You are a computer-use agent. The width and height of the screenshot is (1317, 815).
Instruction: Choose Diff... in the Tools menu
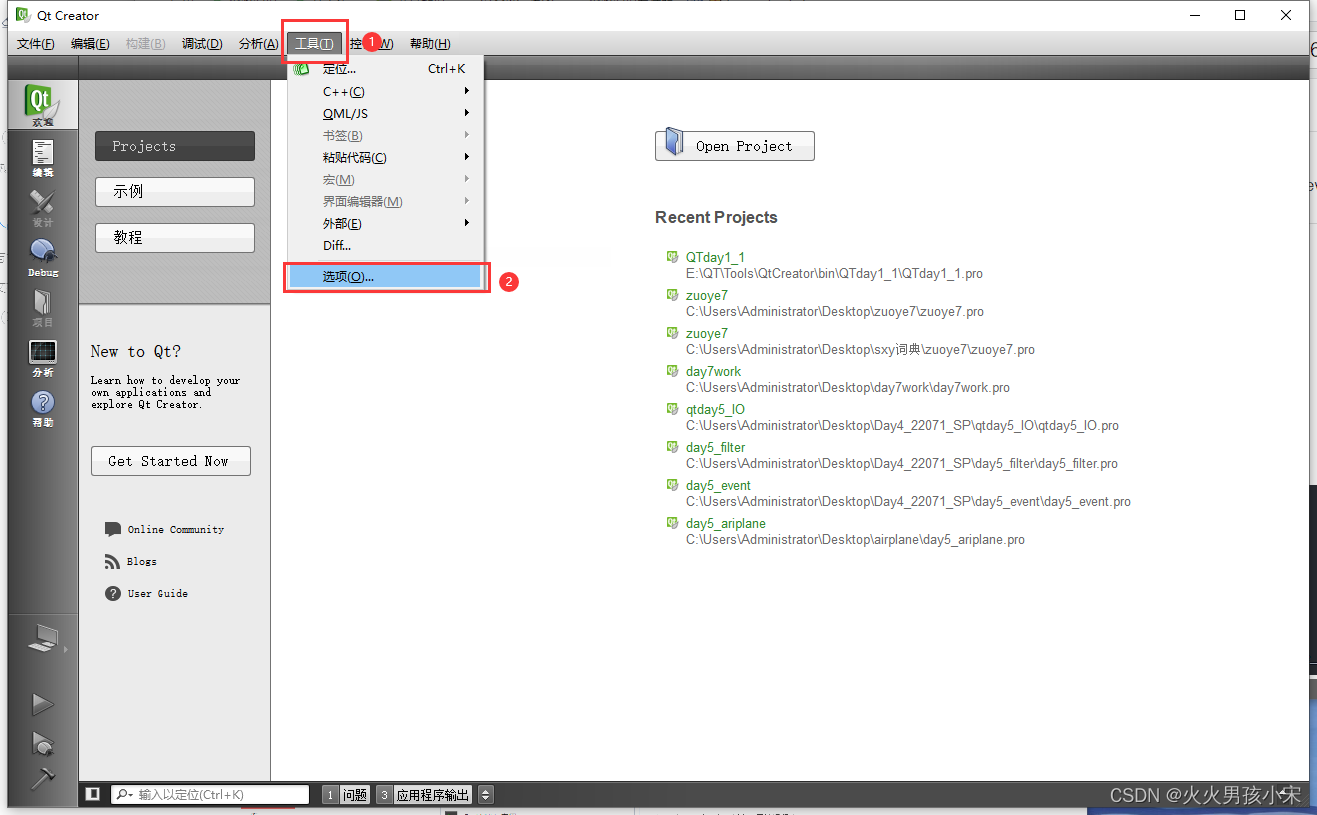tap(386, 245)
